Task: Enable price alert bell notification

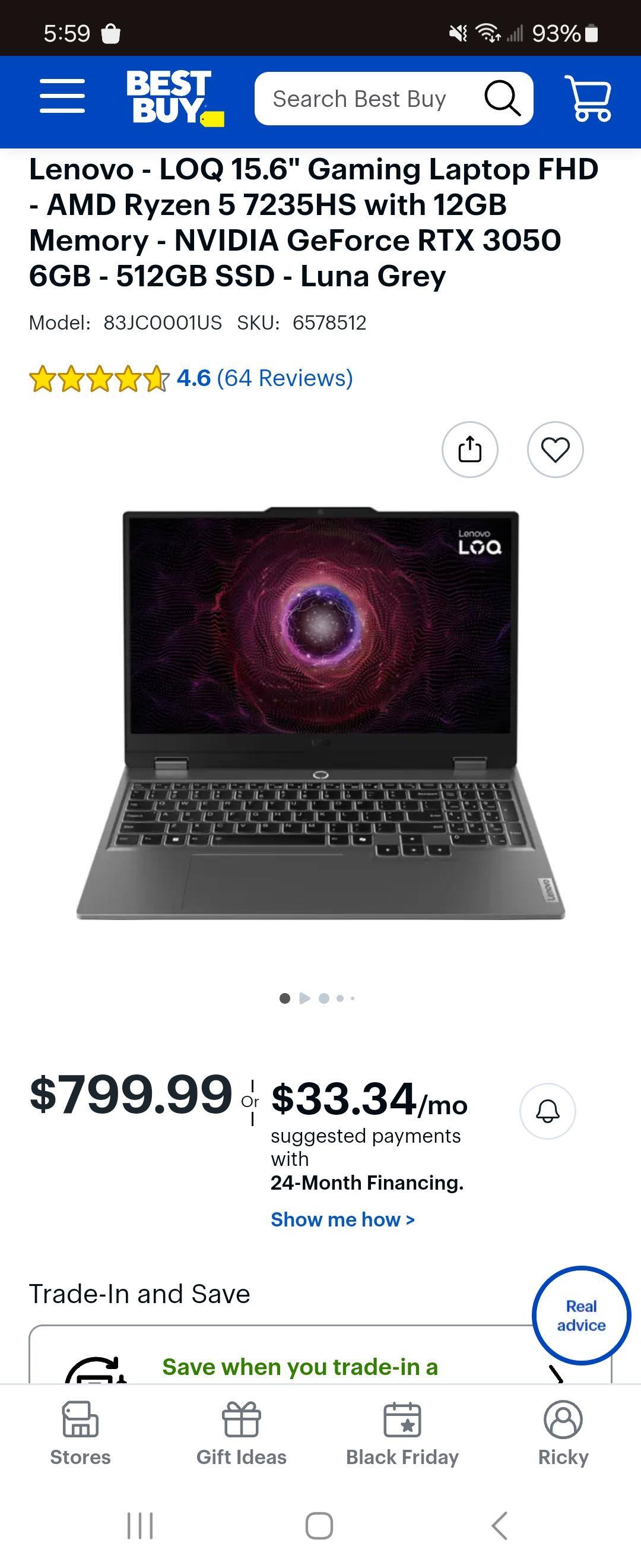Action: point(547,1111)
